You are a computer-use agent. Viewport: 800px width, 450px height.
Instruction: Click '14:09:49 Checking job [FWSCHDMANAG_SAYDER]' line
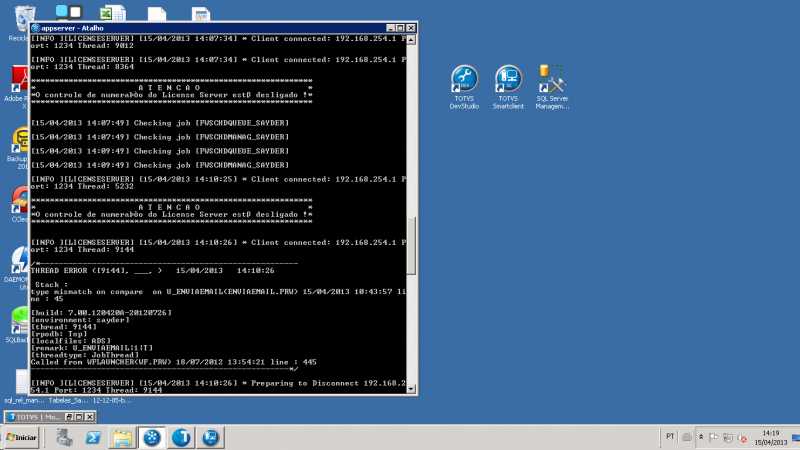click(x=160, y=165)
